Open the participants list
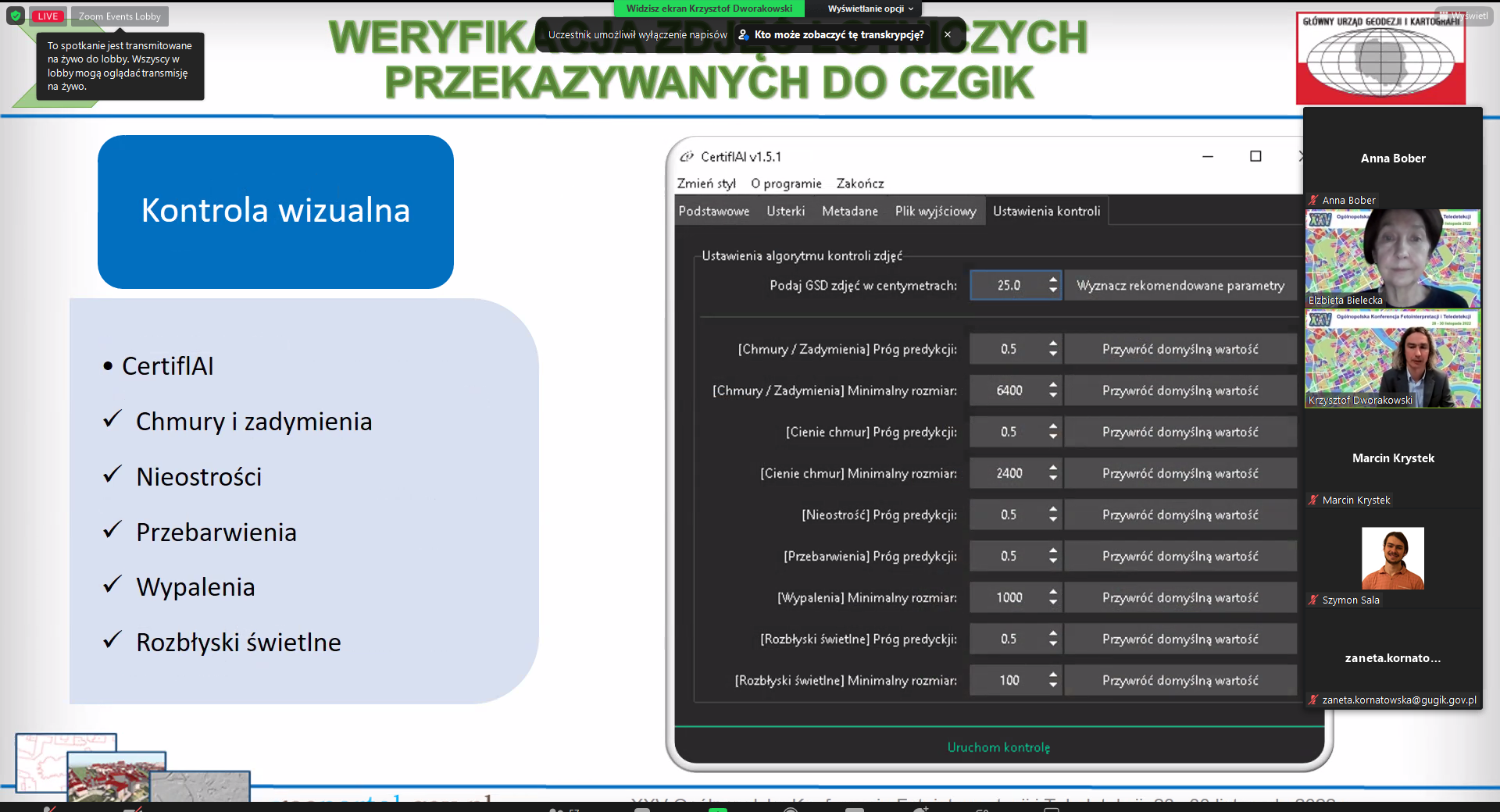Image resolution: width=1500 pixels, height=812 pixels. [x=556, y=808]
